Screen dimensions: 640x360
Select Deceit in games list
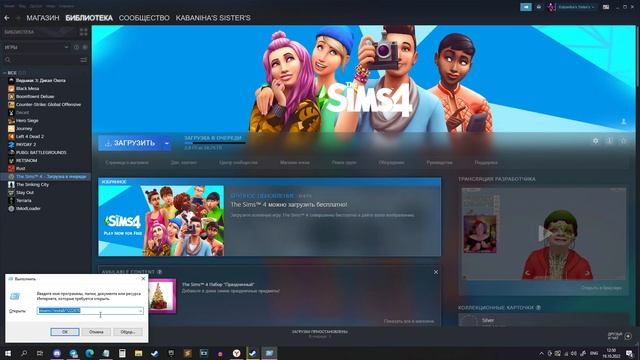(22, 113)
